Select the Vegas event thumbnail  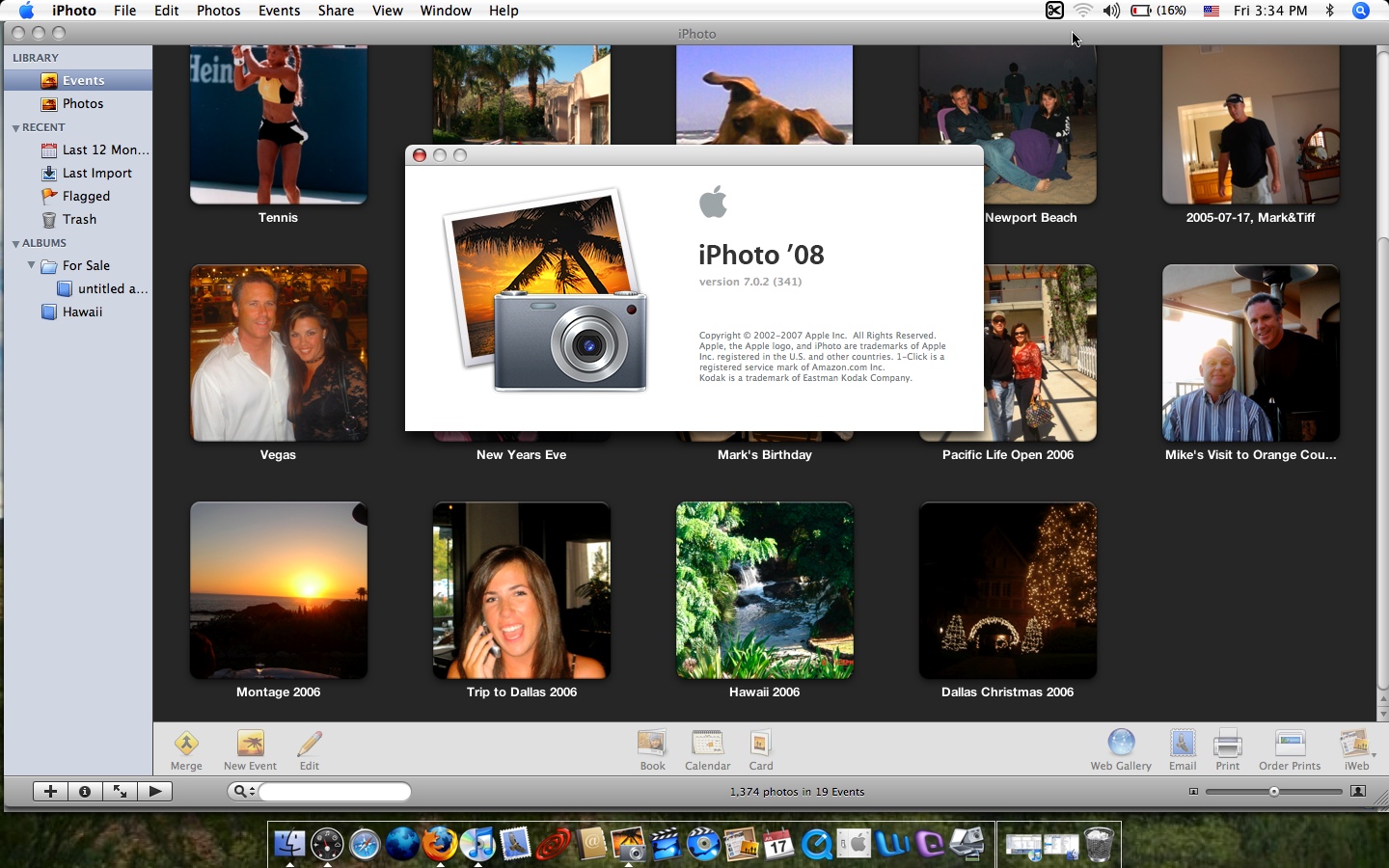[x=279, y=353]
